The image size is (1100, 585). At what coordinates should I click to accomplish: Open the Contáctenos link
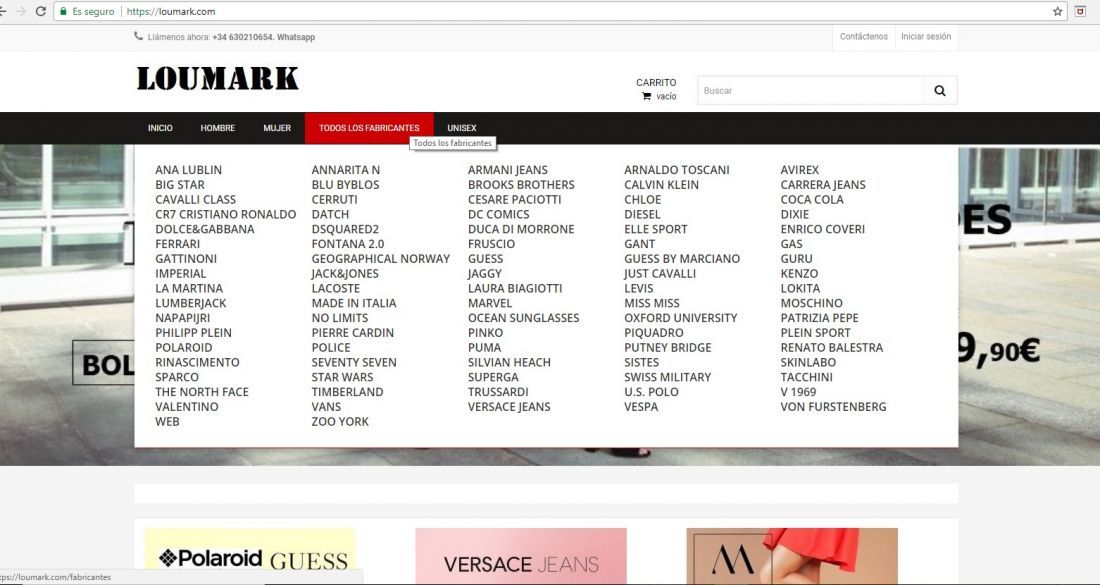point(864,36)
